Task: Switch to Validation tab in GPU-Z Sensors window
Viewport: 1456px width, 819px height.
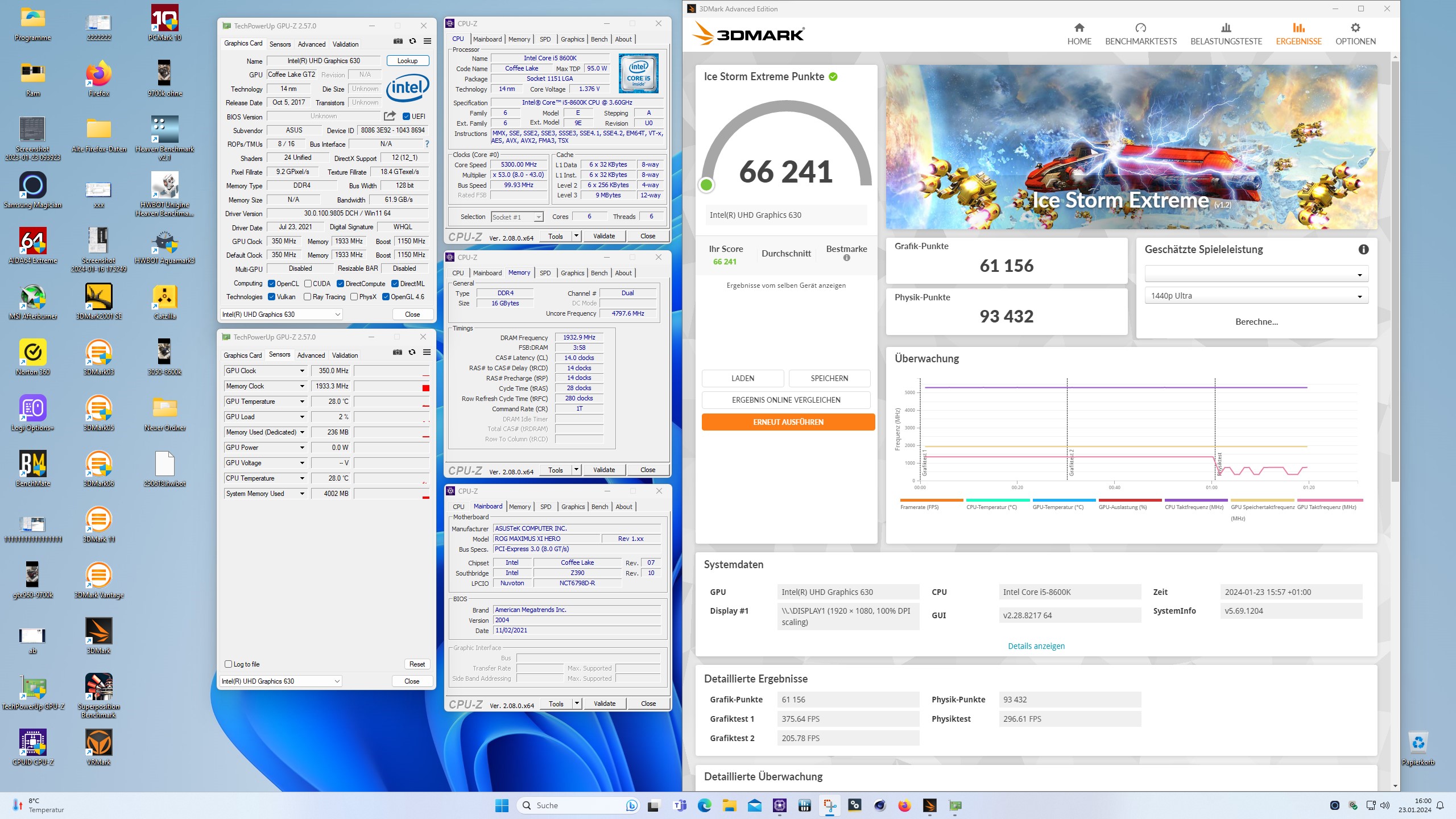Action: coord(345,355)
